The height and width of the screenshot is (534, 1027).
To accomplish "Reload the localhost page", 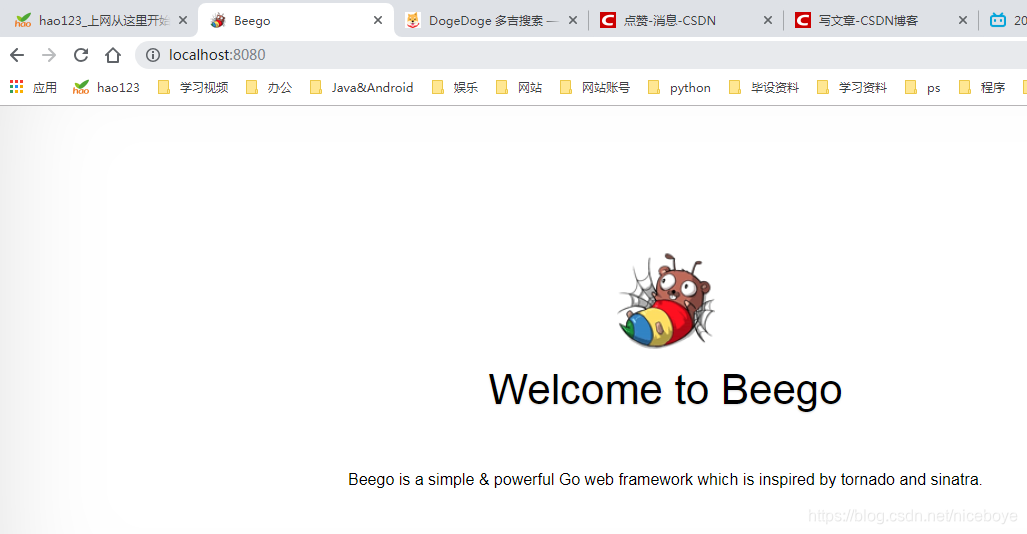I will (x=81, y=55).
